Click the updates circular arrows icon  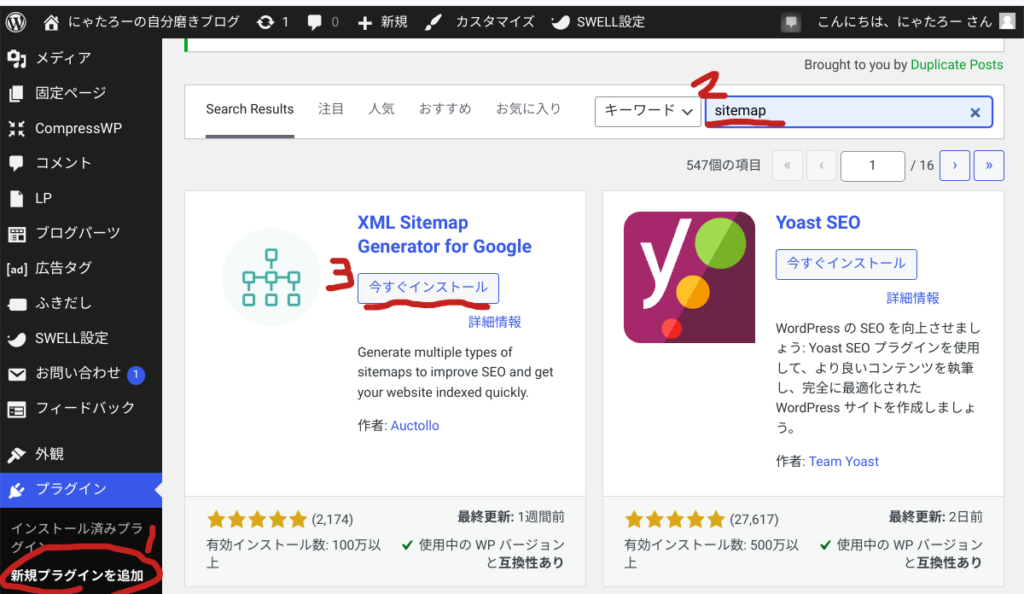[x=266, y=21]
